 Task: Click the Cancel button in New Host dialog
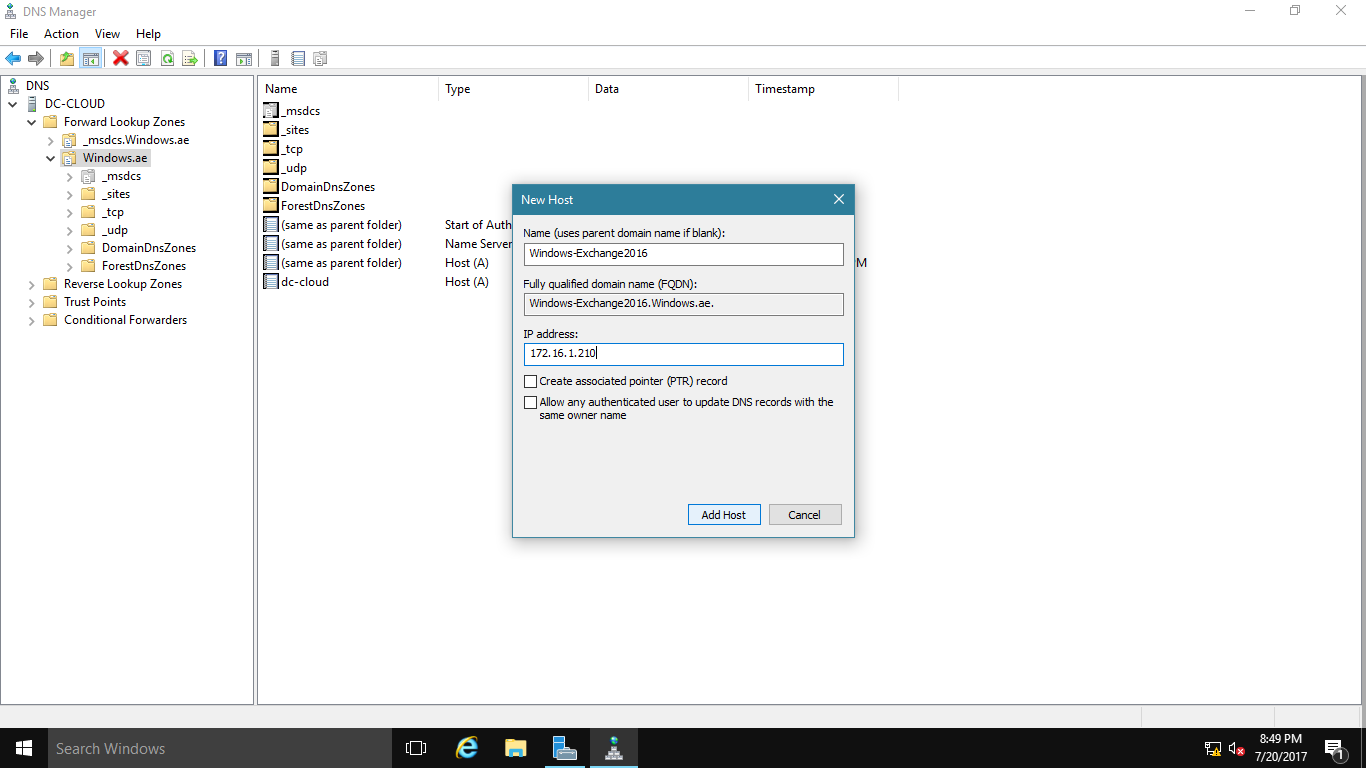805,515
